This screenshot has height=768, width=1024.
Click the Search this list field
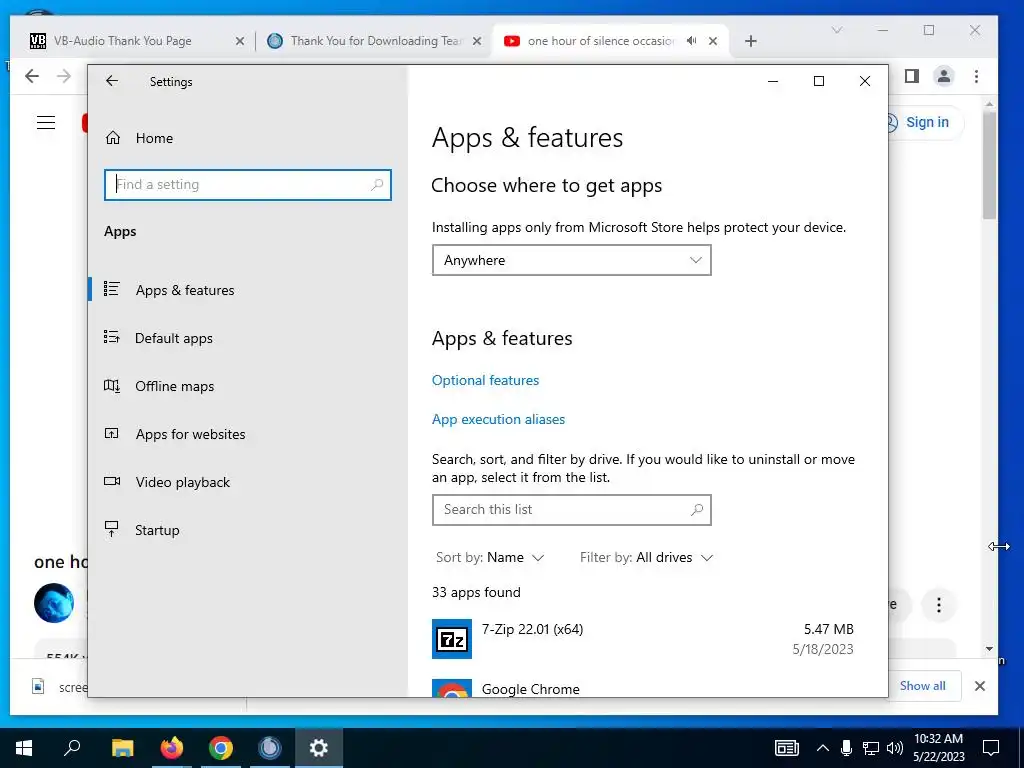click(x=571, y=510)
